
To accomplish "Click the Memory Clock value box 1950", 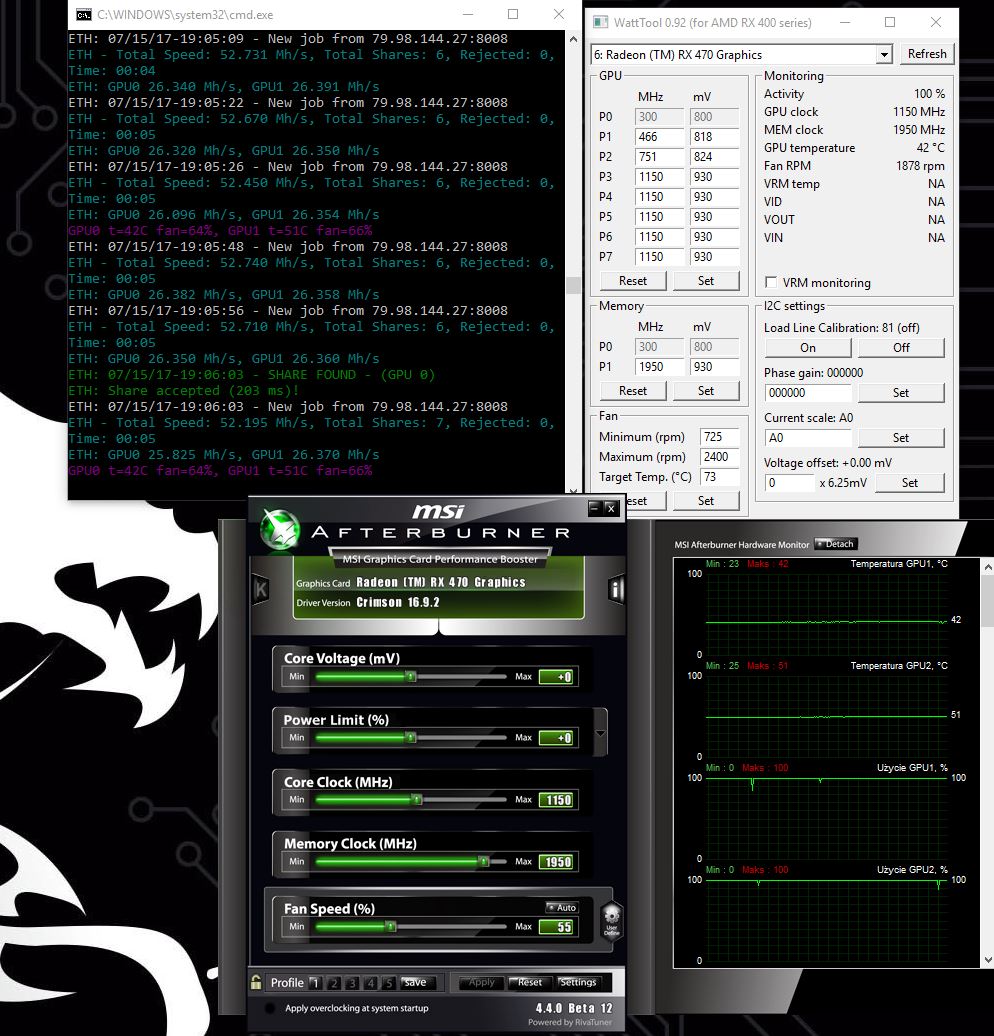I will coord(558,862).
